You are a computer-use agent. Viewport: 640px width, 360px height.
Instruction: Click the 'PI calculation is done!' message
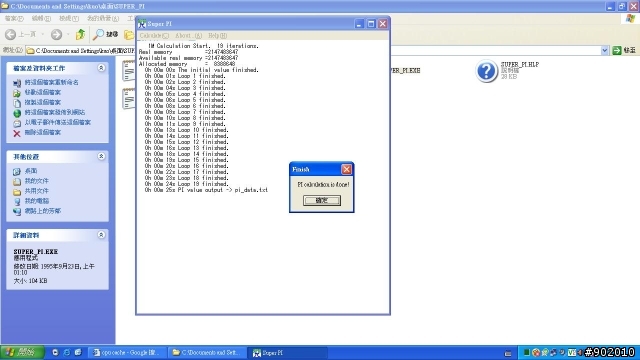point(323,184)
